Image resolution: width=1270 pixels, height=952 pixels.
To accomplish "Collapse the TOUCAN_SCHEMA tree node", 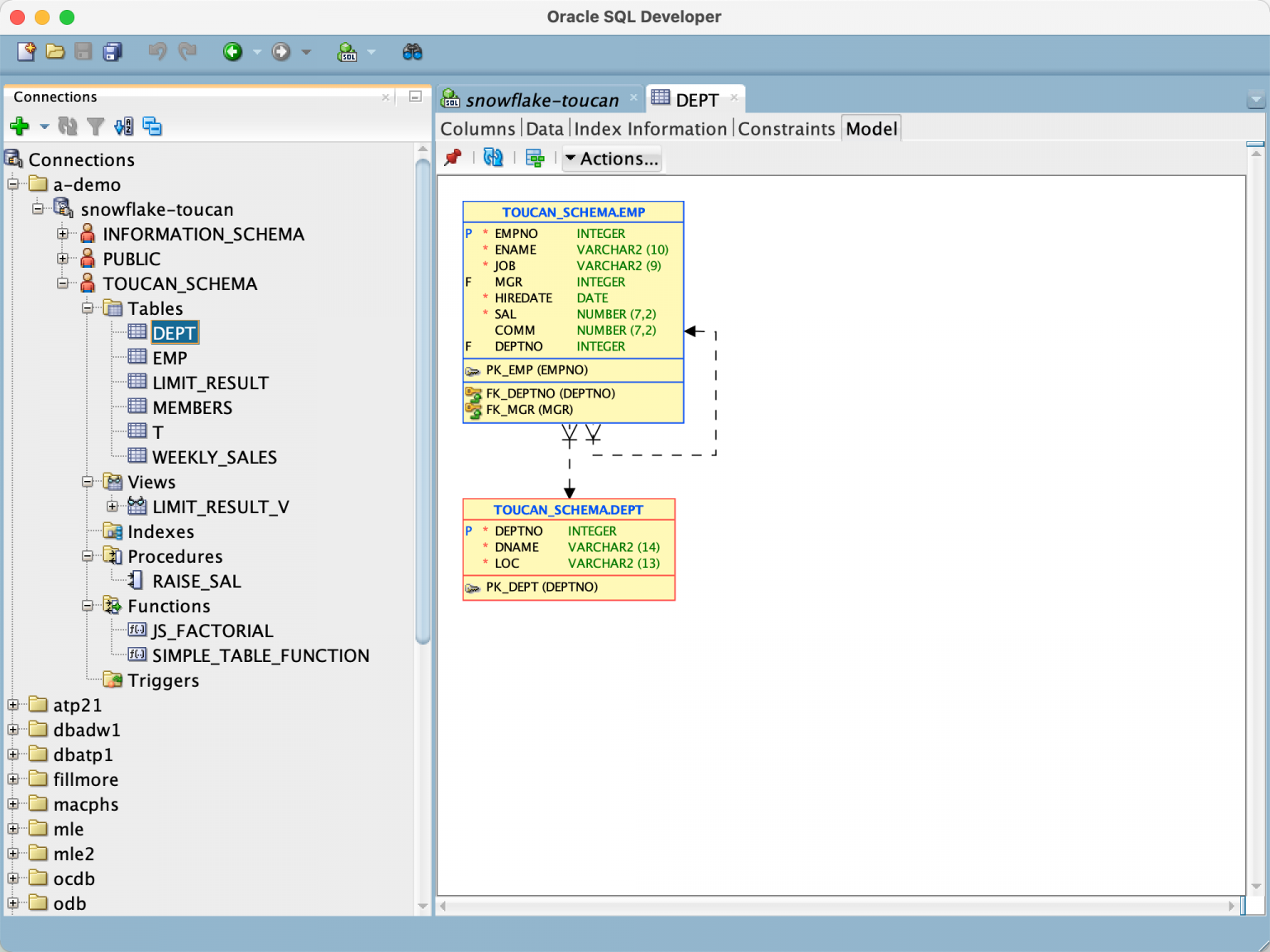I will (64, 283).
